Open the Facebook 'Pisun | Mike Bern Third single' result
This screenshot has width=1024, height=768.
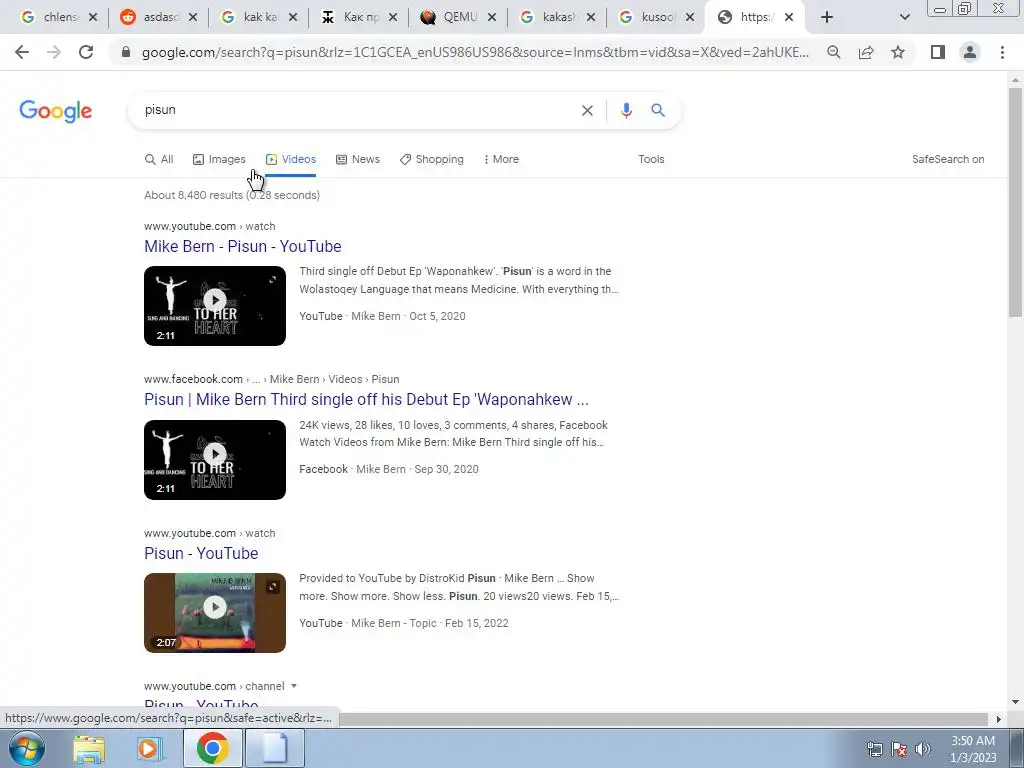[366, 399]
